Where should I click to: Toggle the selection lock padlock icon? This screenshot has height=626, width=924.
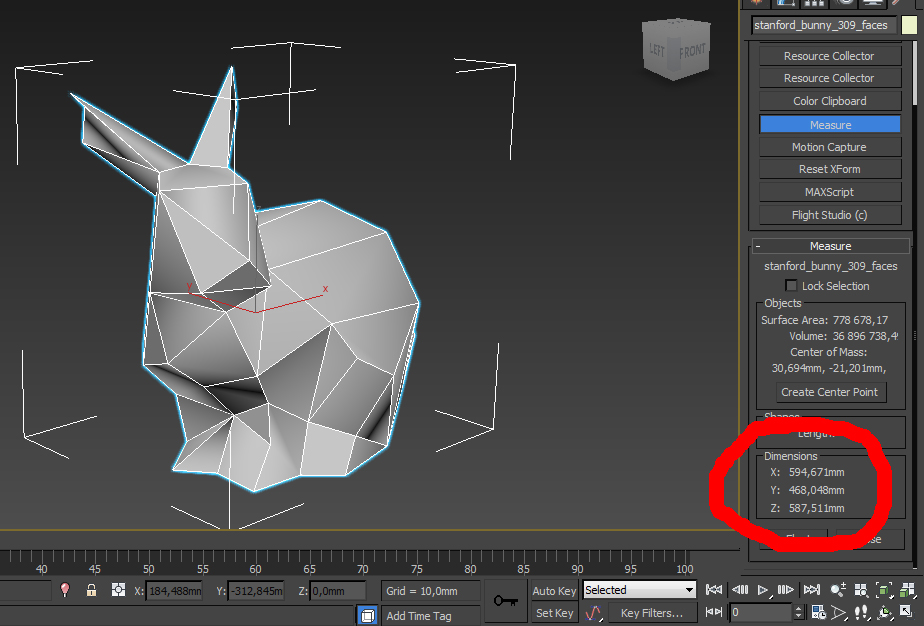[x=91, y=590]
